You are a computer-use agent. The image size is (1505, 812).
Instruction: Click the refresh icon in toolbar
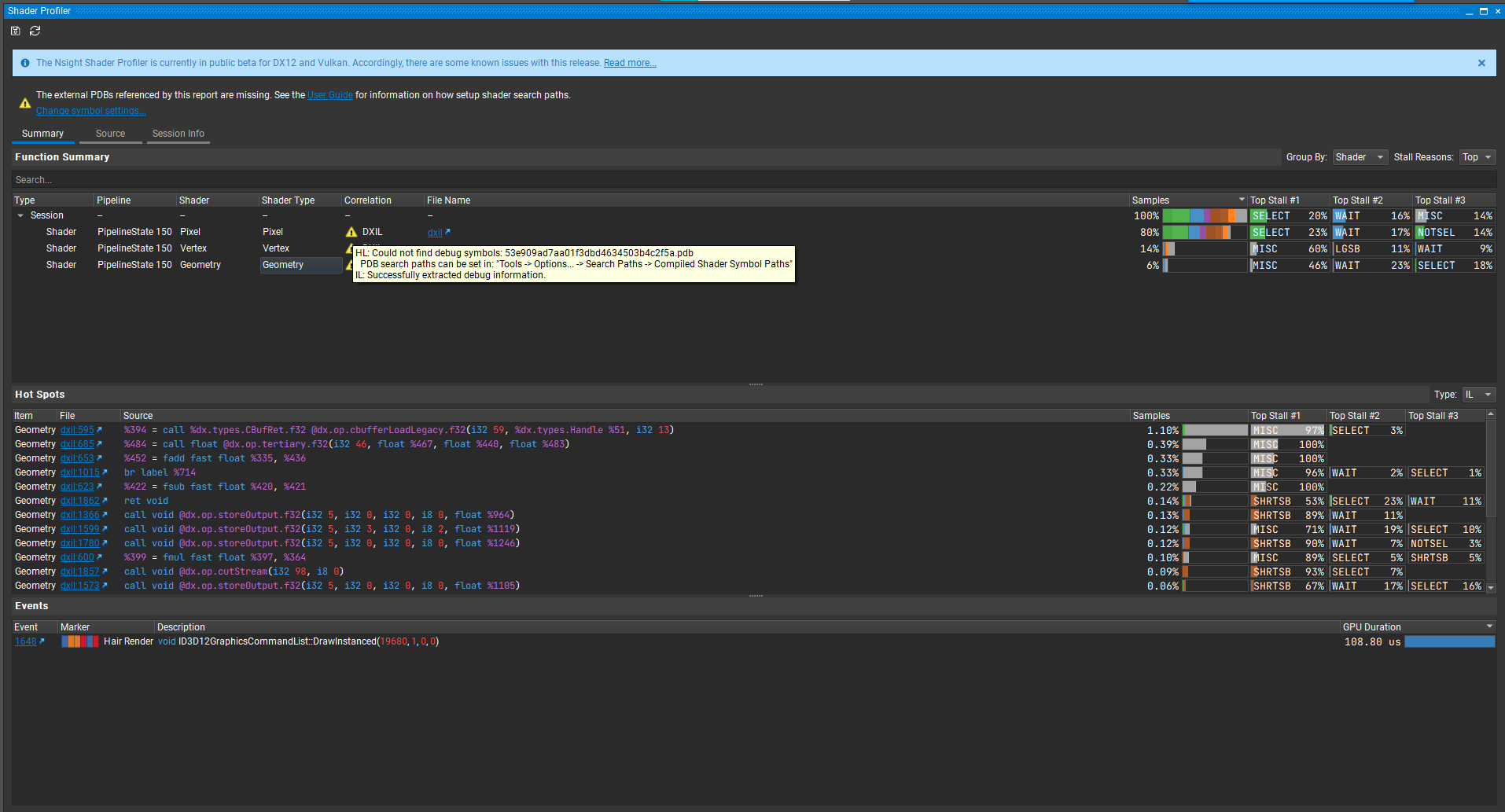[x=35, y=31]
